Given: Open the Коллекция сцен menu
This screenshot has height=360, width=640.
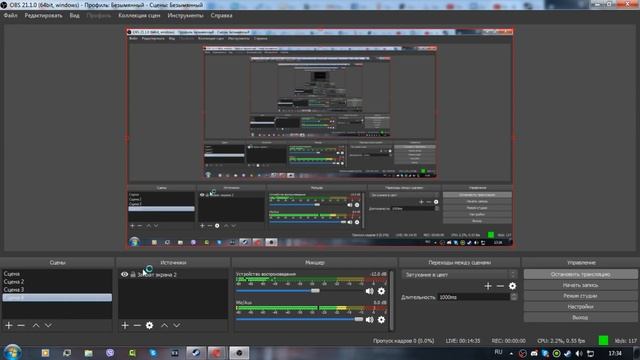Looking at the screenshot, I should pos(139,16).
